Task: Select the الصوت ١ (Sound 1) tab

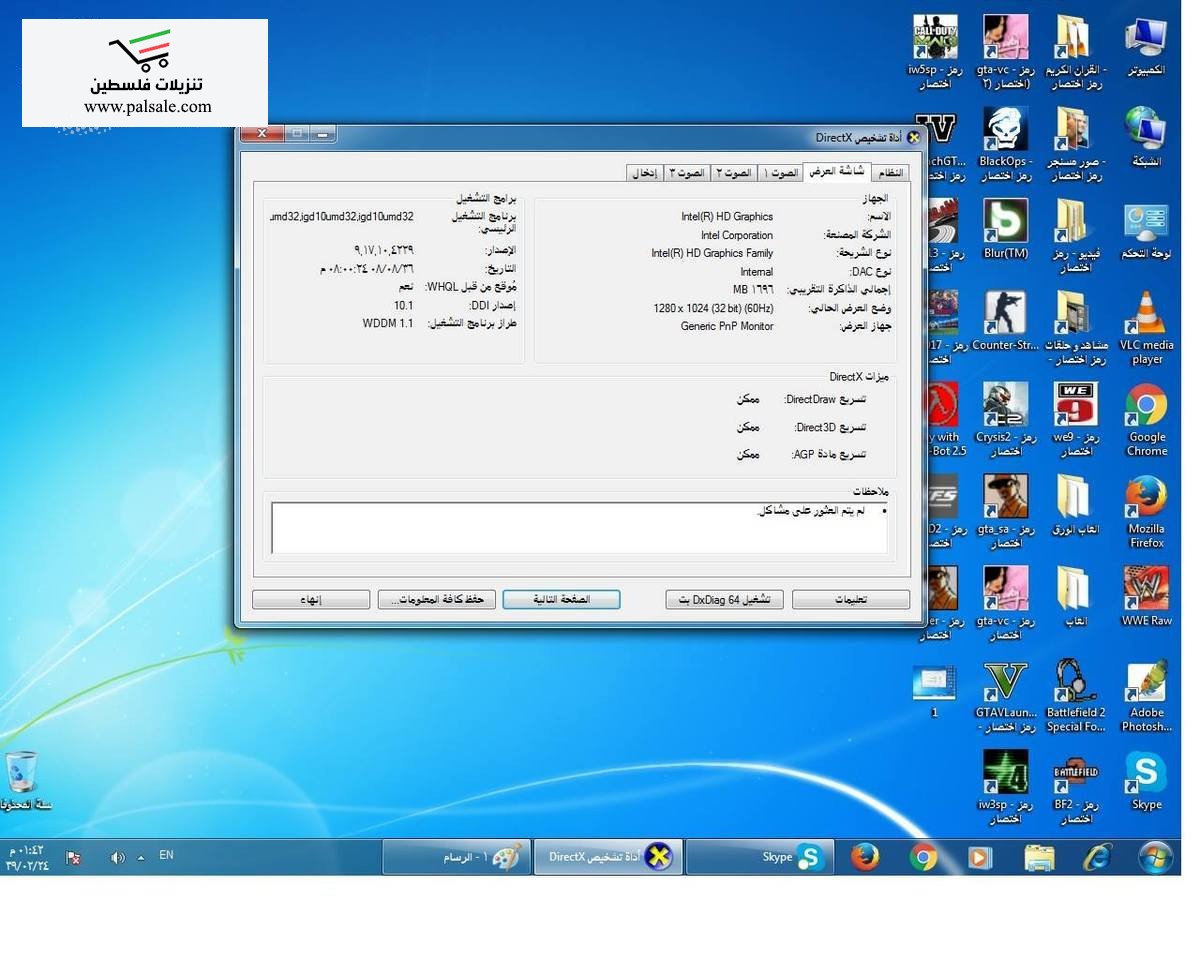Action: point(780,173)
